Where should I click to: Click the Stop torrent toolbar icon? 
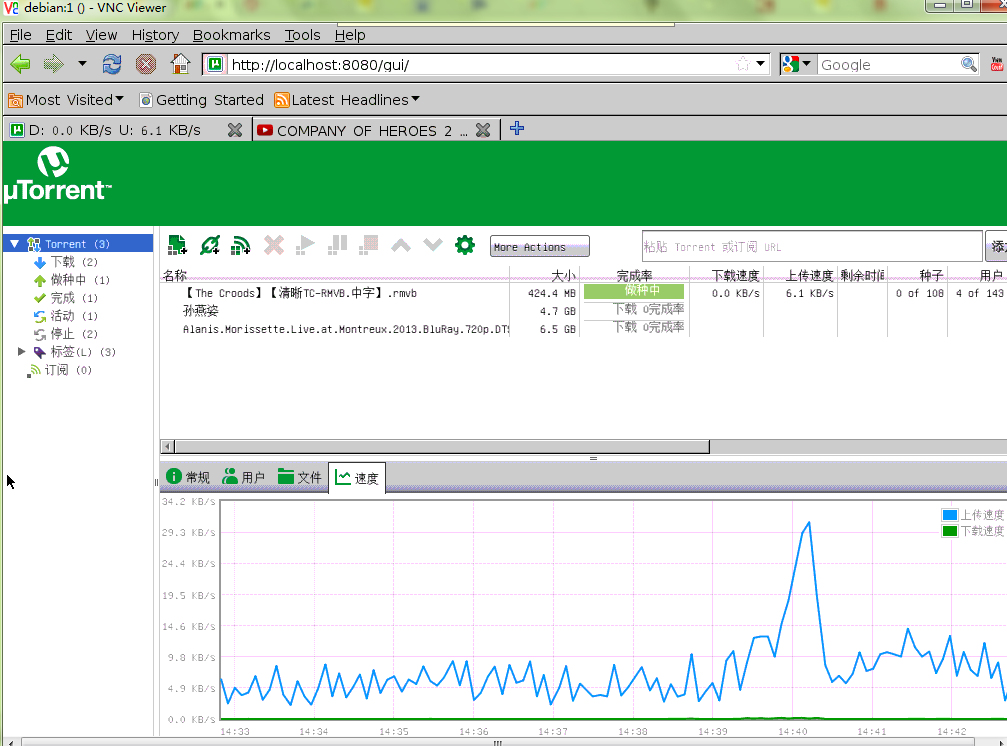click(369, 245)
